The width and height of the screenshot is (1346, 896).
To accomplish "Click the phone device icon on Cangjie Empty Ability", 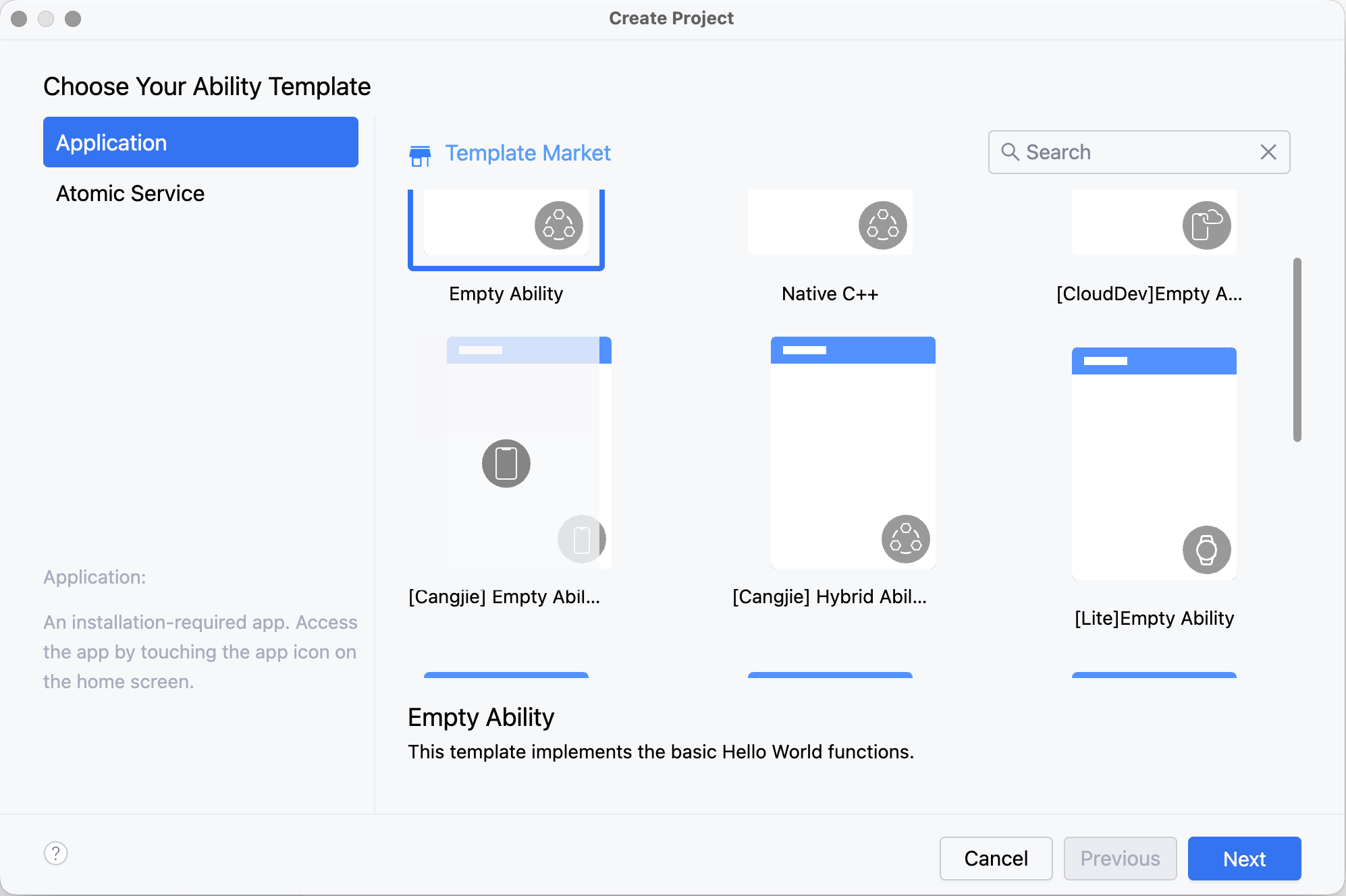I will click(506, 464).
